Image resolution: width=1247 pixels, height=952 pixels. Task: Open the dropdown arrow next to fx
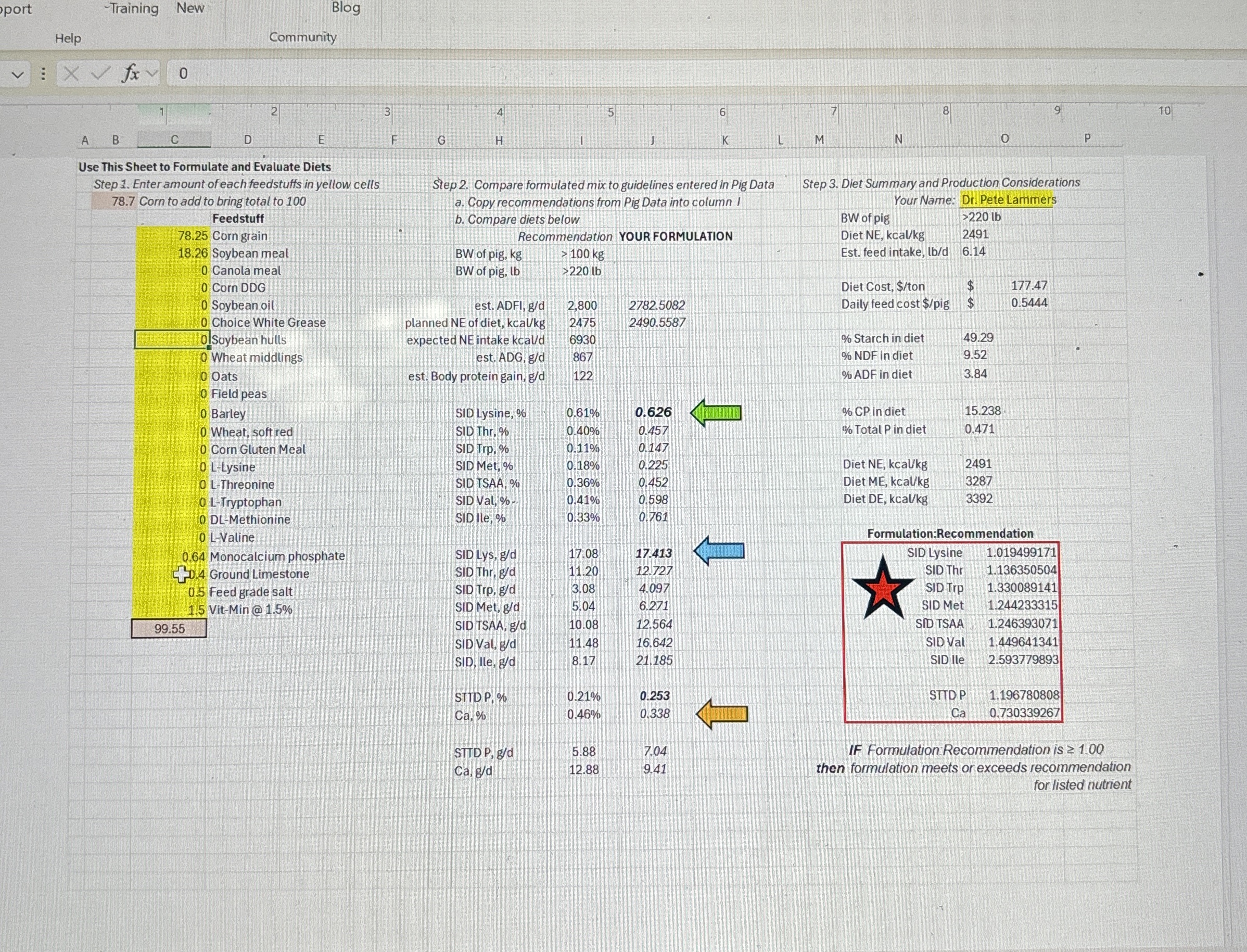pyautogui.click(x=152, y=73)
